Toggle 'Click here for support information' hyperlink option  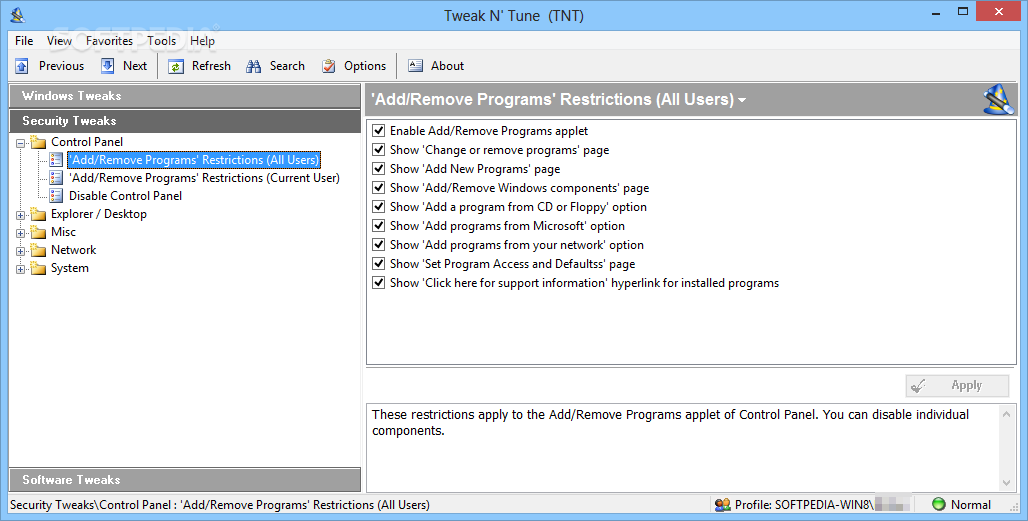coord(378,282)
